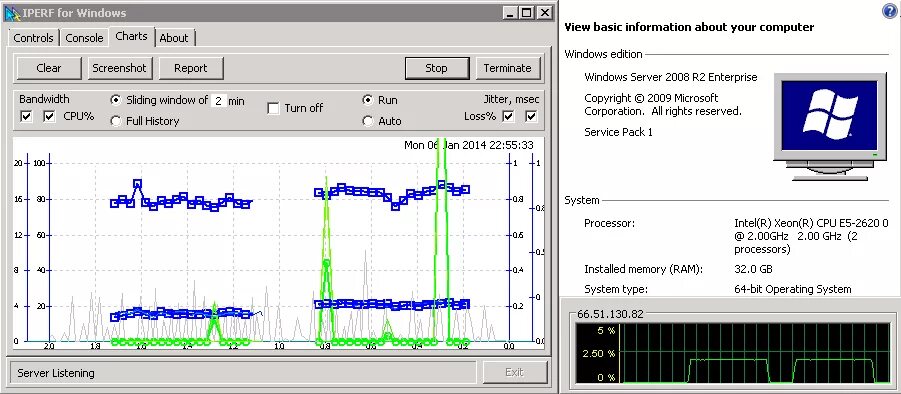901x394 pixels.
Task: Clear the chart with Clear button
Action: pos(49,68)
